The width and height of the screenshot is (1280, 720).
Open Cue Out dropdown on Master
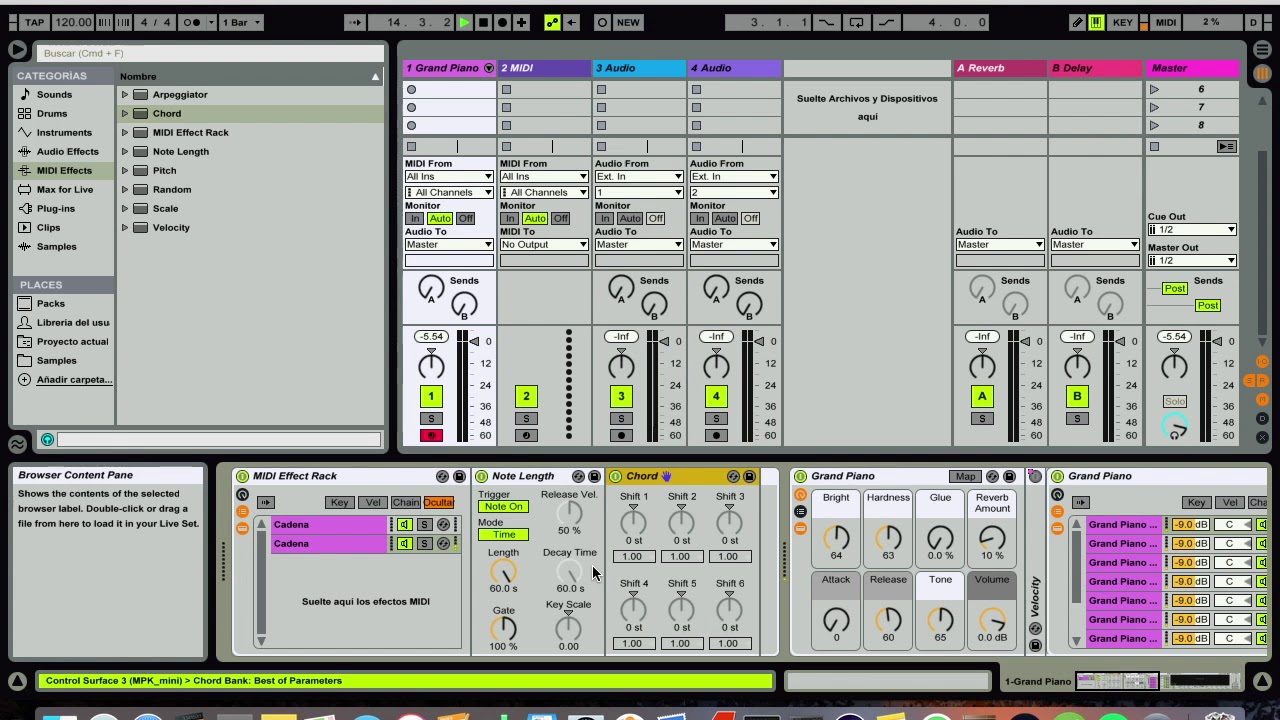tap(1192, 230)
